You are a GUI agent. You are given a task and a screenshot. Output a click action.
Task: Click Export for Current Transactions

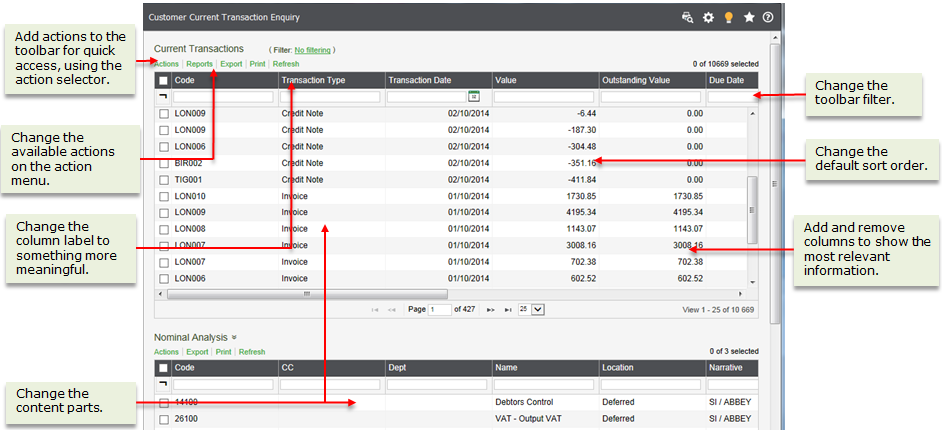(x=231, y=64)
